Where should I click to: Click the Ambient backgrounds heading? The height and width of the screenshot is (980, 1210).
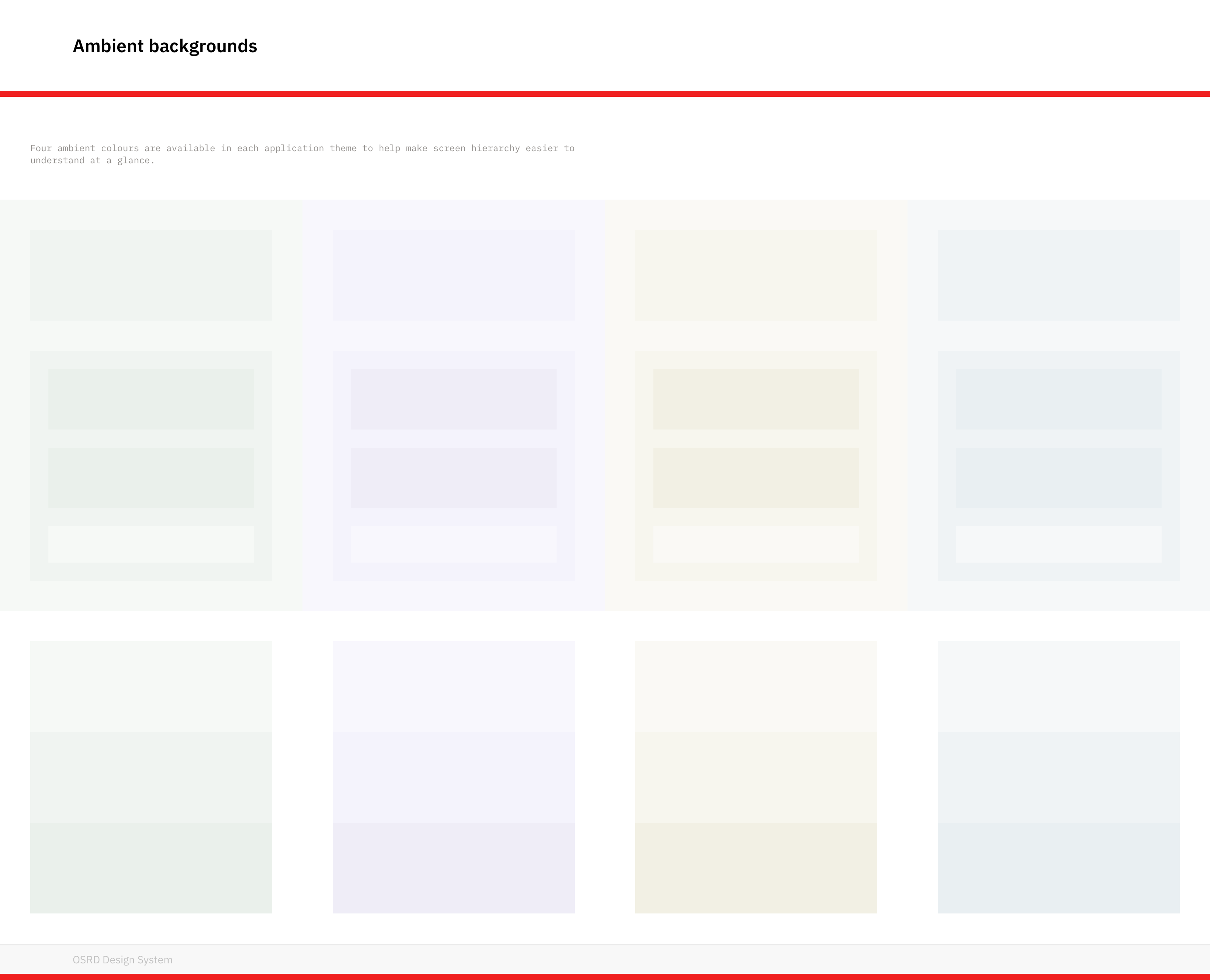point(164,46)
